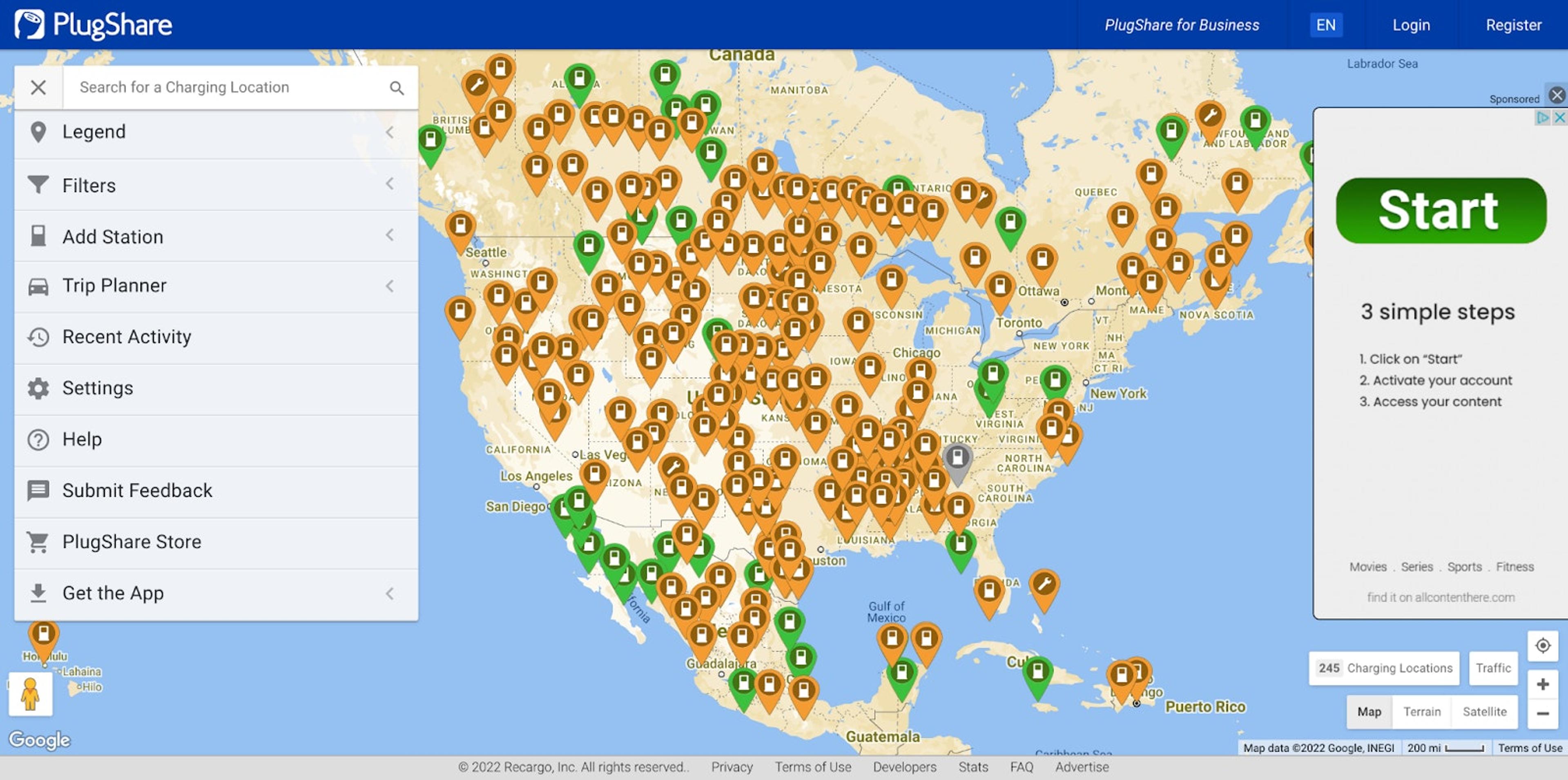
Task: Click the AdChoices icon on the ad
Action: [1542, 118]
